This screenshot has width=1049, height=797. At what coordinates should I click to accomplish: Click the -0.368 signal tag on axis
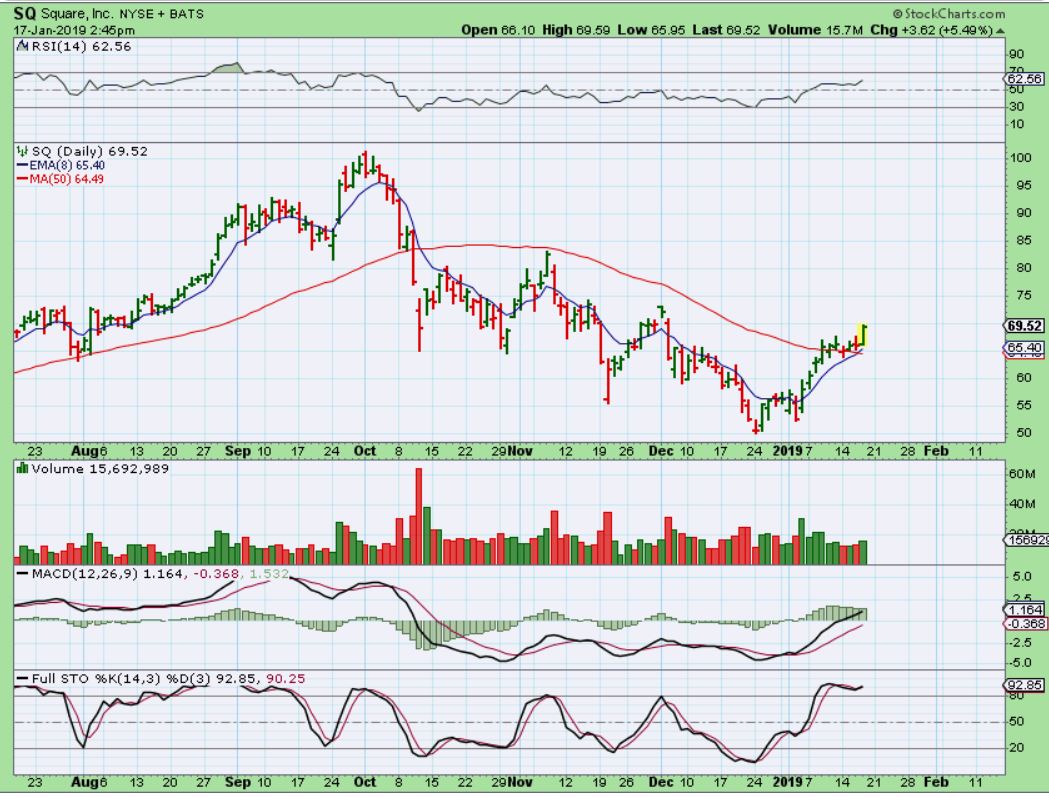(1024, 624)
